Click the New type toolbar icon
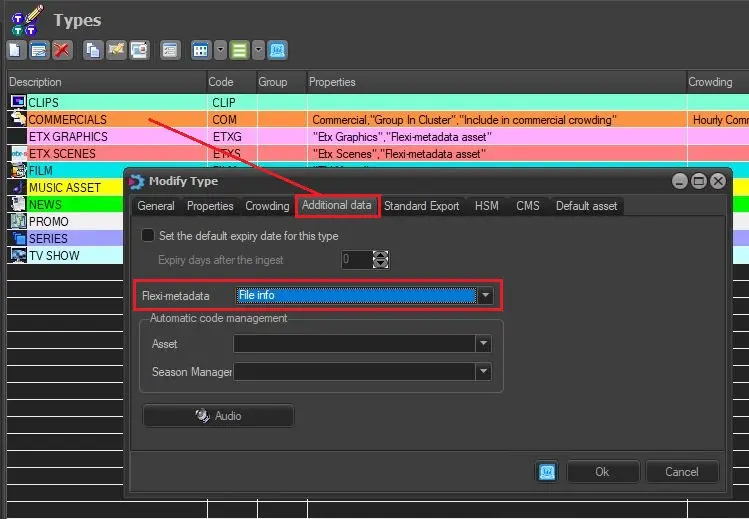The width and height of the screenshot is (749, 519). tap(15, 49)
